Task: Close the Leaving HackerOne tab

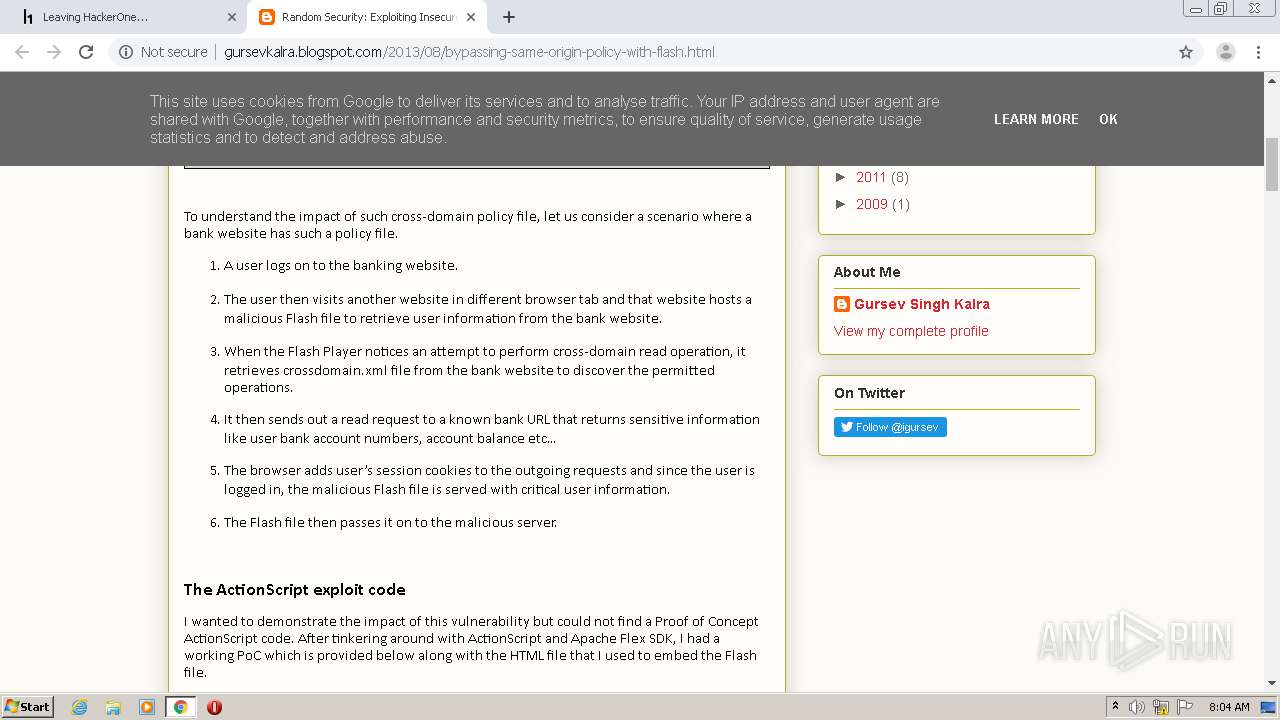Action: coord(231,17)
